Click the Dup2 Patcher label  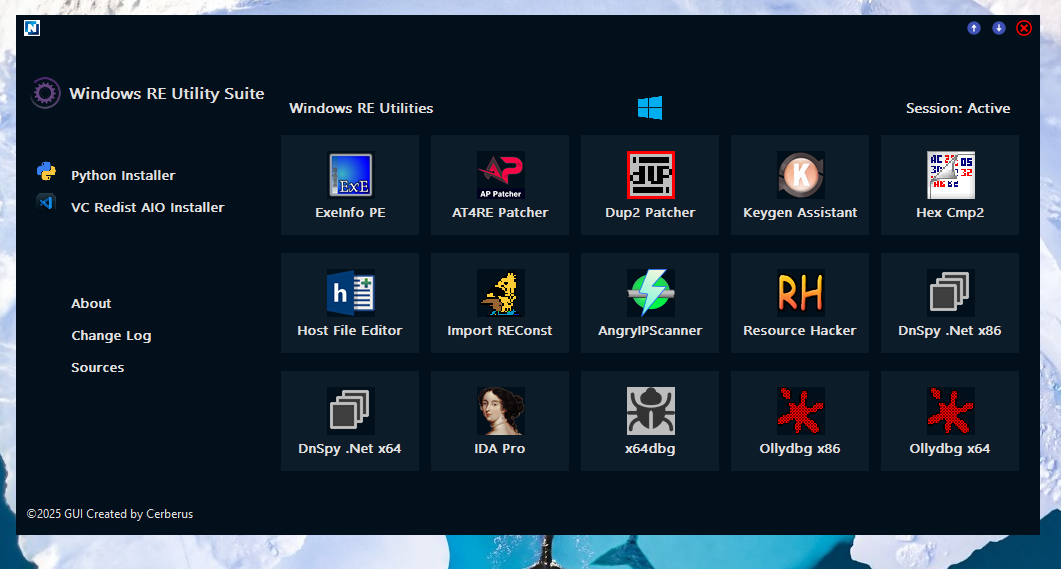(650, 212)
